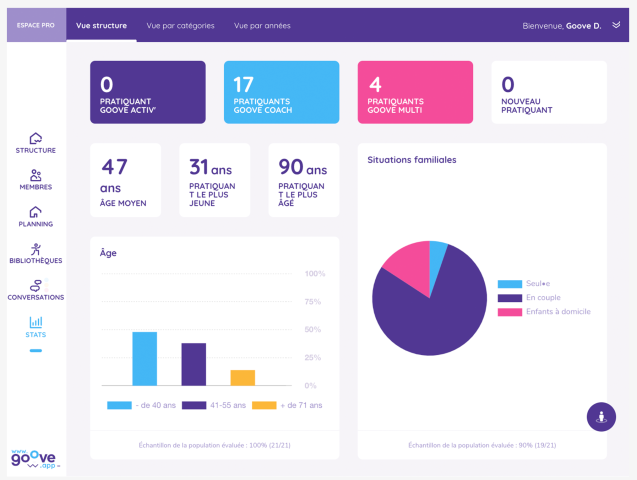Click 'Échantillon de la population évaluée : 90% (19/21)'

point(482,445)
